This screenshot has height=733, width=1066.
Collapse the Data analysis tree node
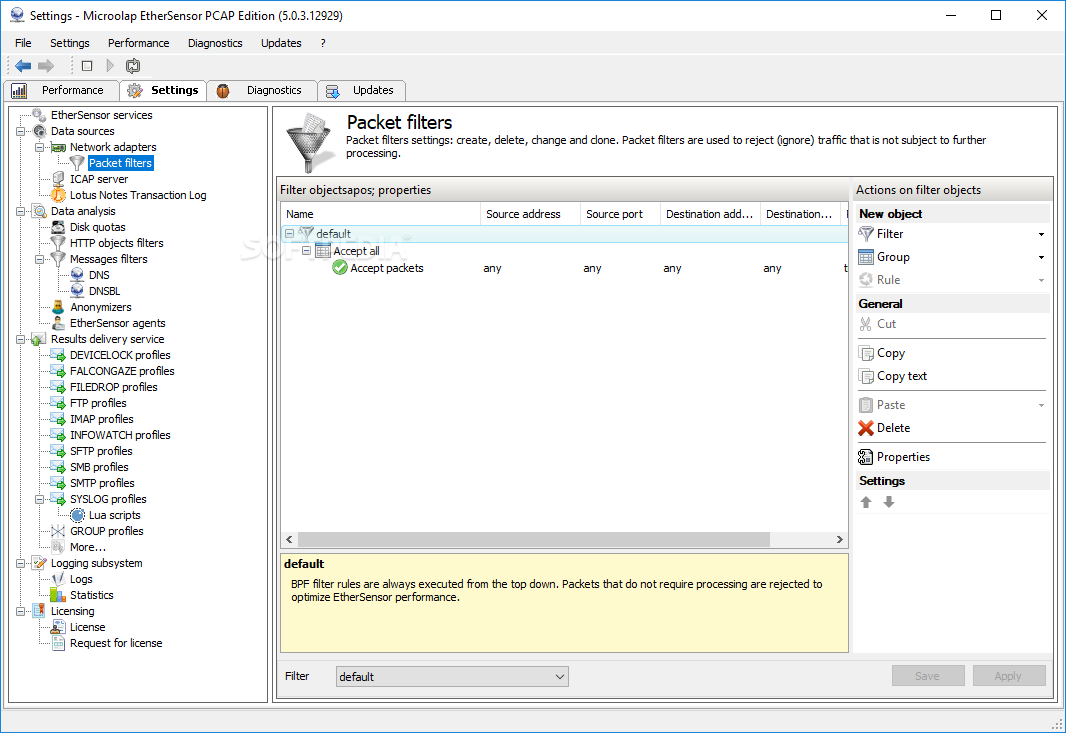click(20, 211)
